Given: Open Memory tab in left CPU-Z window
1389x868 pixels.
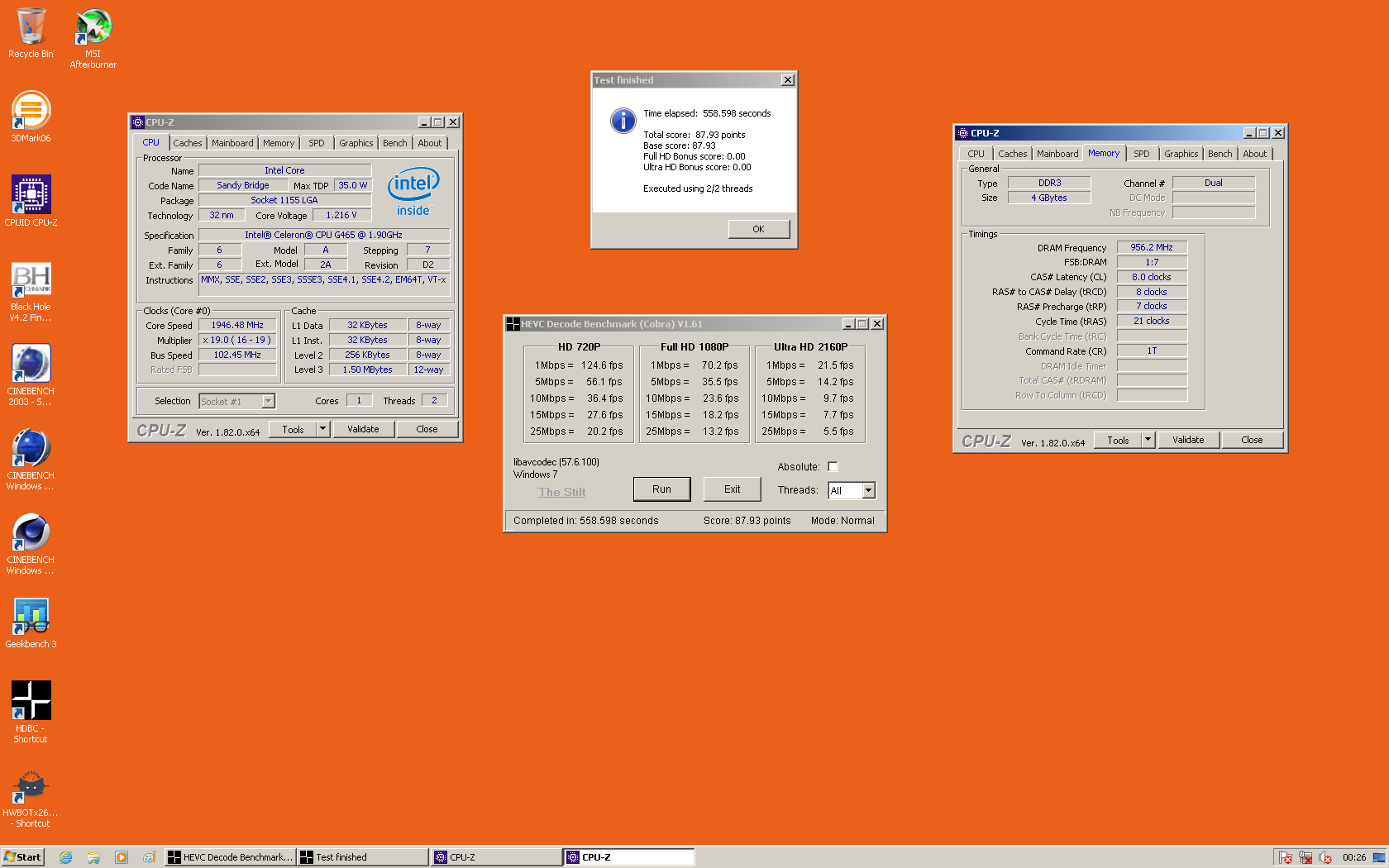Looking at the screenshot, I should click(279, 143).
